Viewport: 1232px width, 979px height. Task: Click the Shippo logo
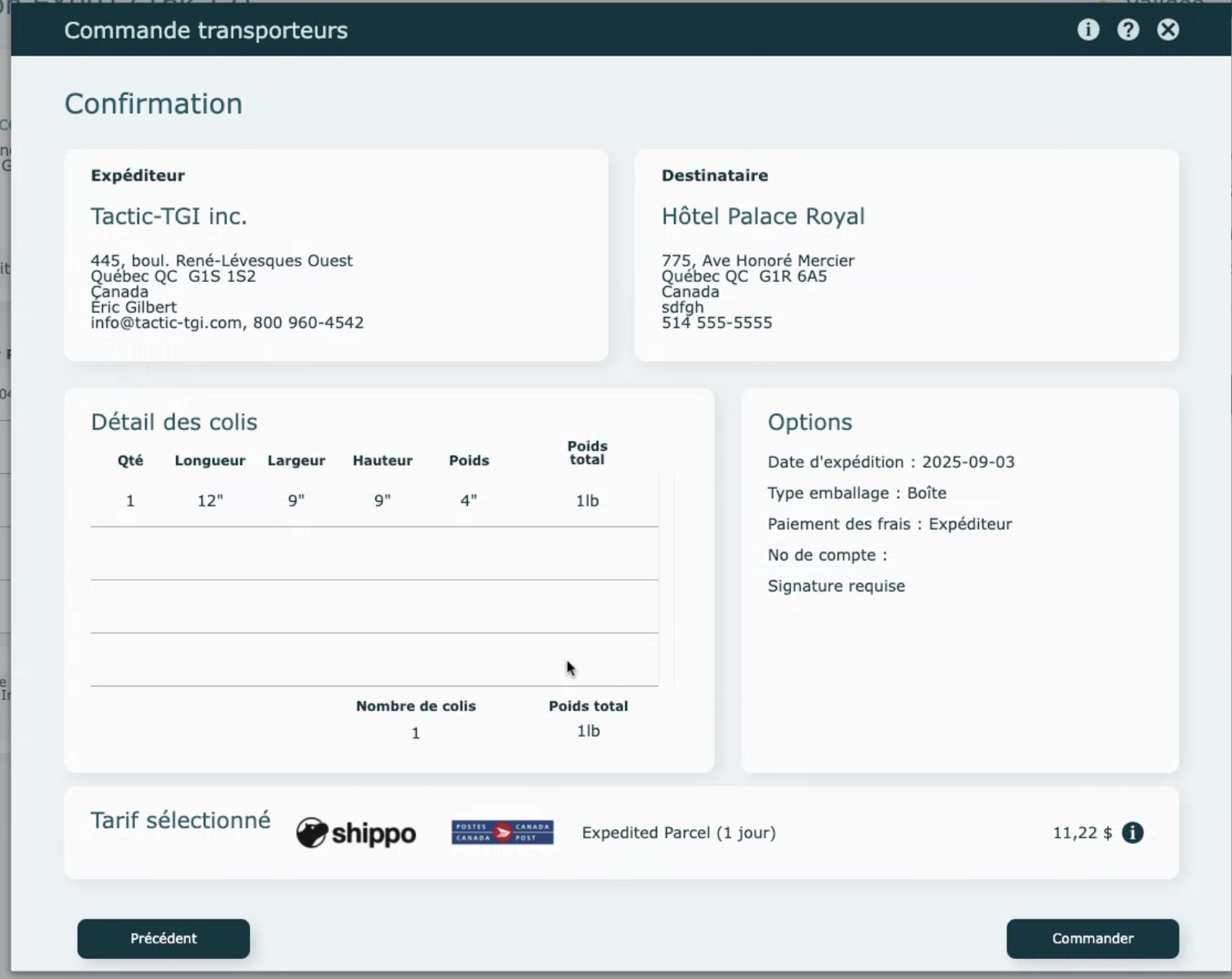pos(356,833)
